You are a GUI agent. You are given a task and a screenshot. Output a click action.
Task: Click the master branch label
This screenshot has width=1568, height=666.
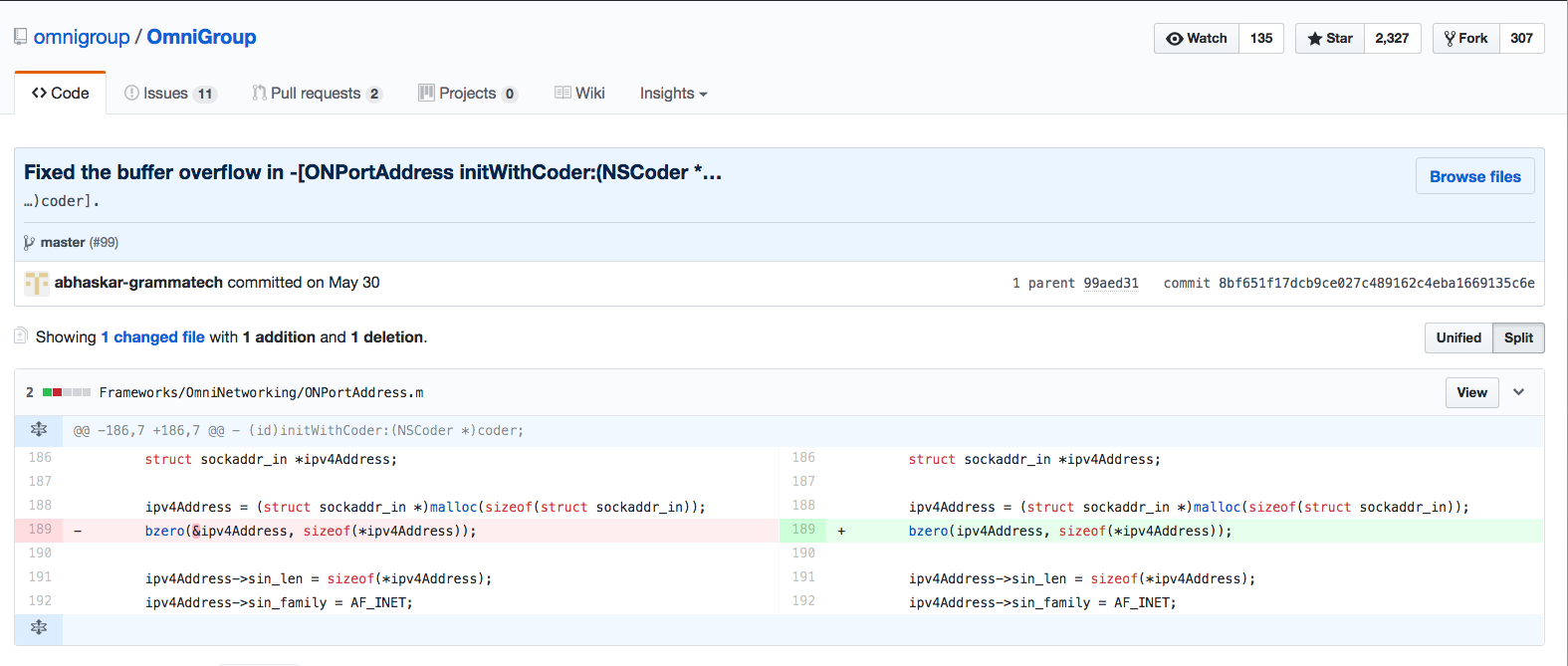click(x=62, y=242)
